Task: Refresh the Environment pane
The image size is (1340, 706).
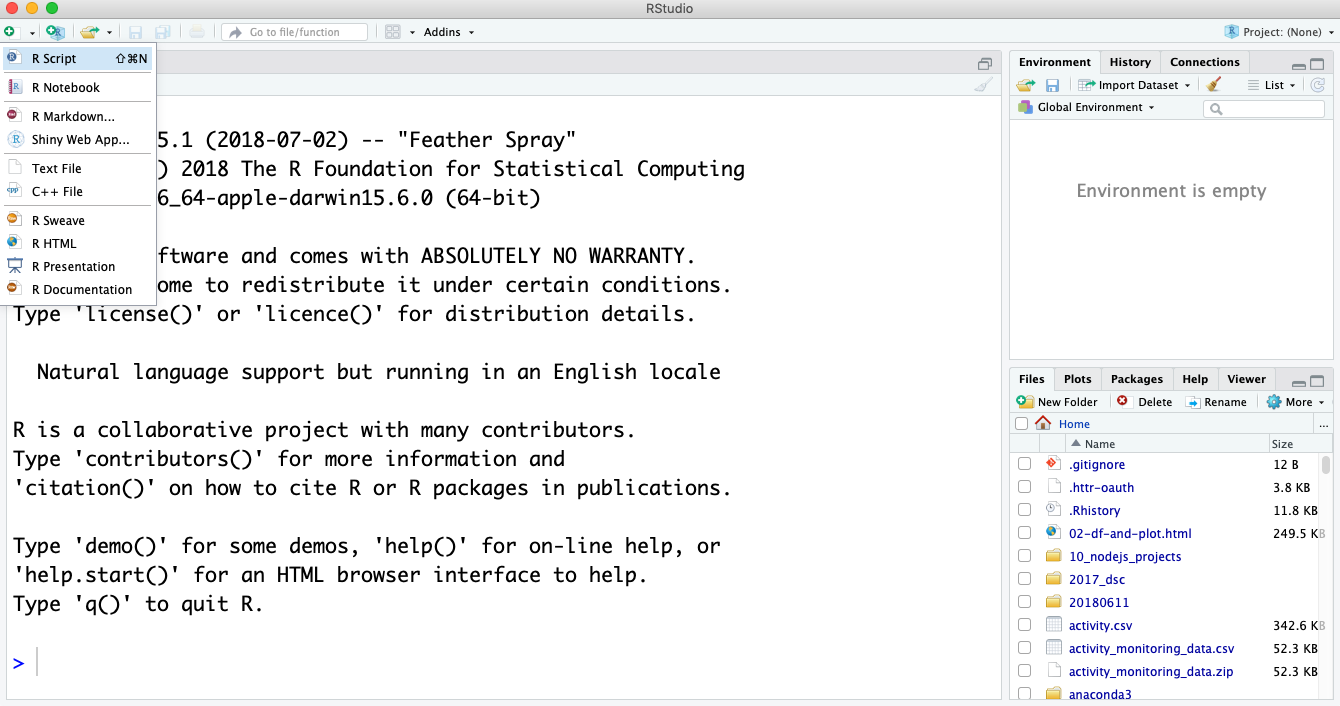Action: (x=1318, y=85)
